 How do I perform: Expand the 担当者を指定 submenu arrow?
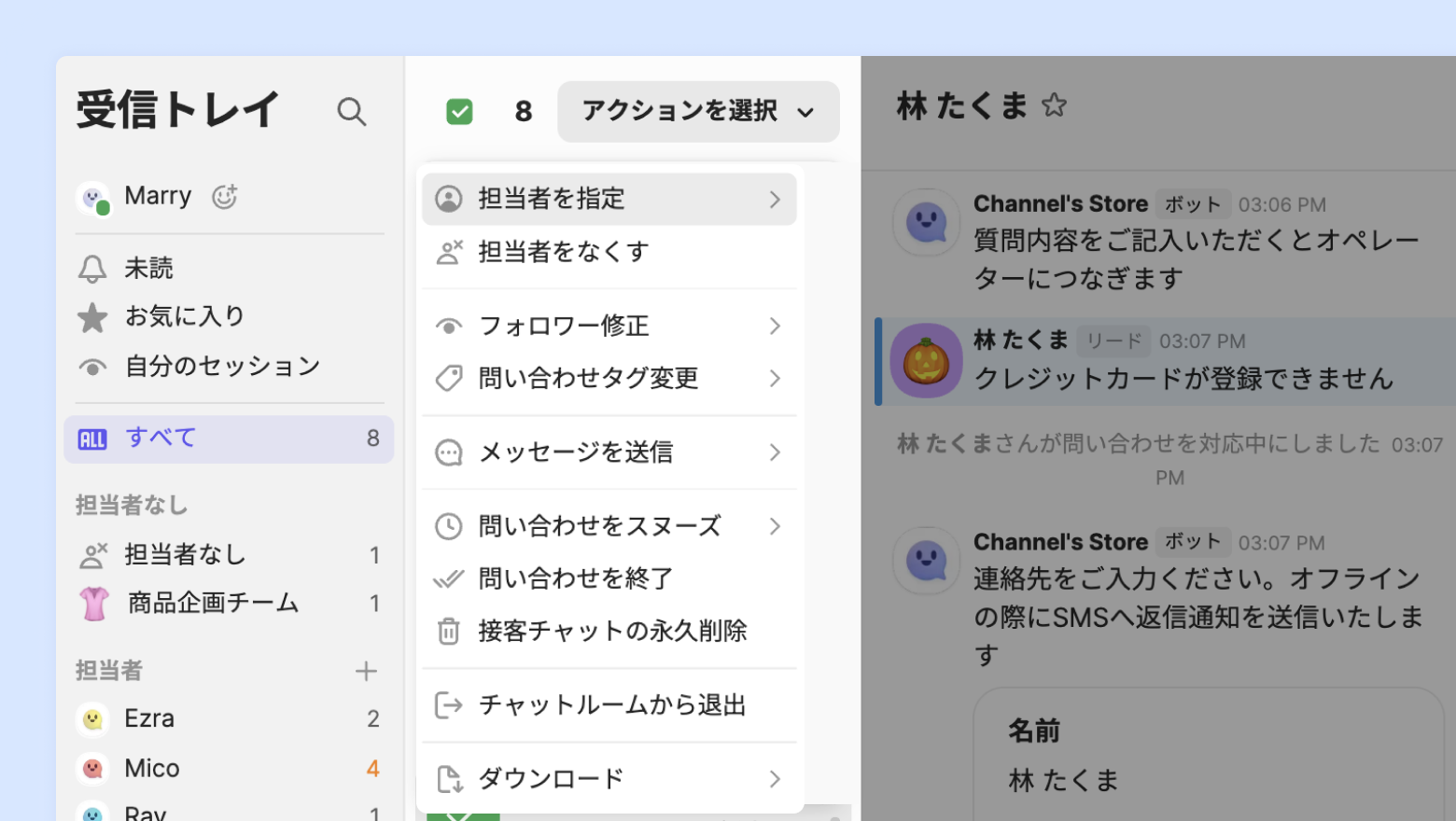point(775,199)
